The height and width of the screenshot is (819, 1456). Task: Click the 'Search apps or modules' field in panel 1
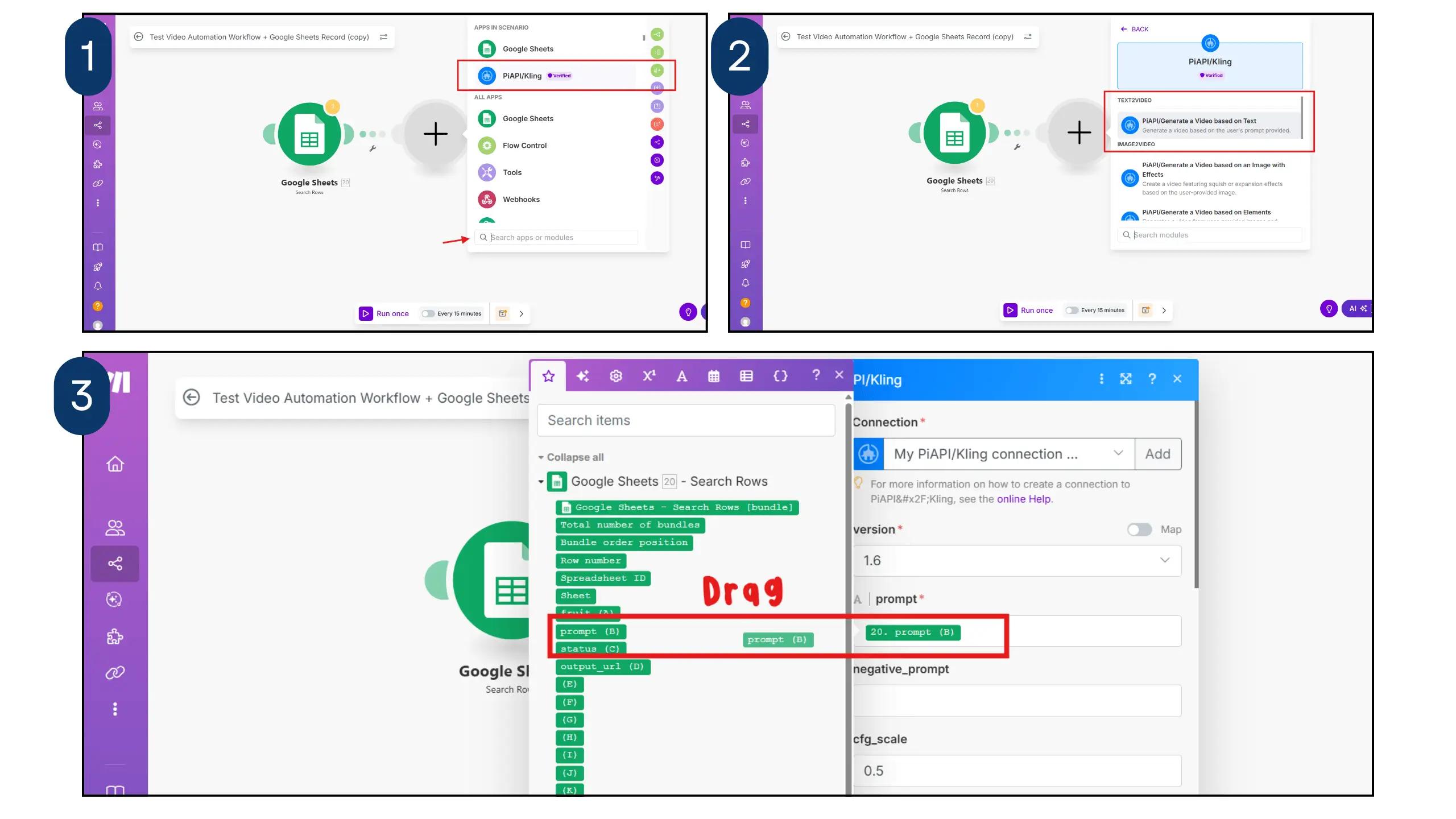(x=556, y=237)
